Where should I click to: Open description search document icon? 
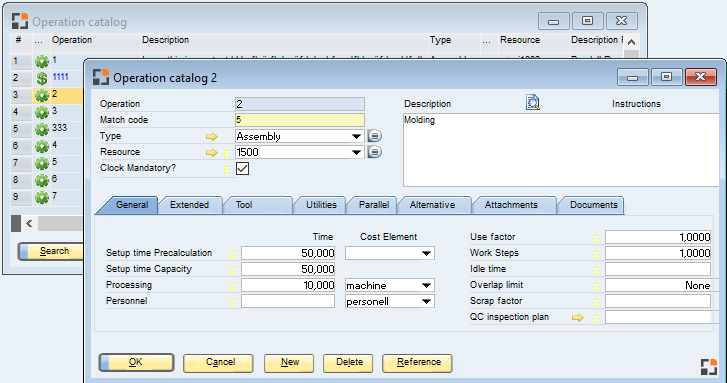tap(533, 102)
